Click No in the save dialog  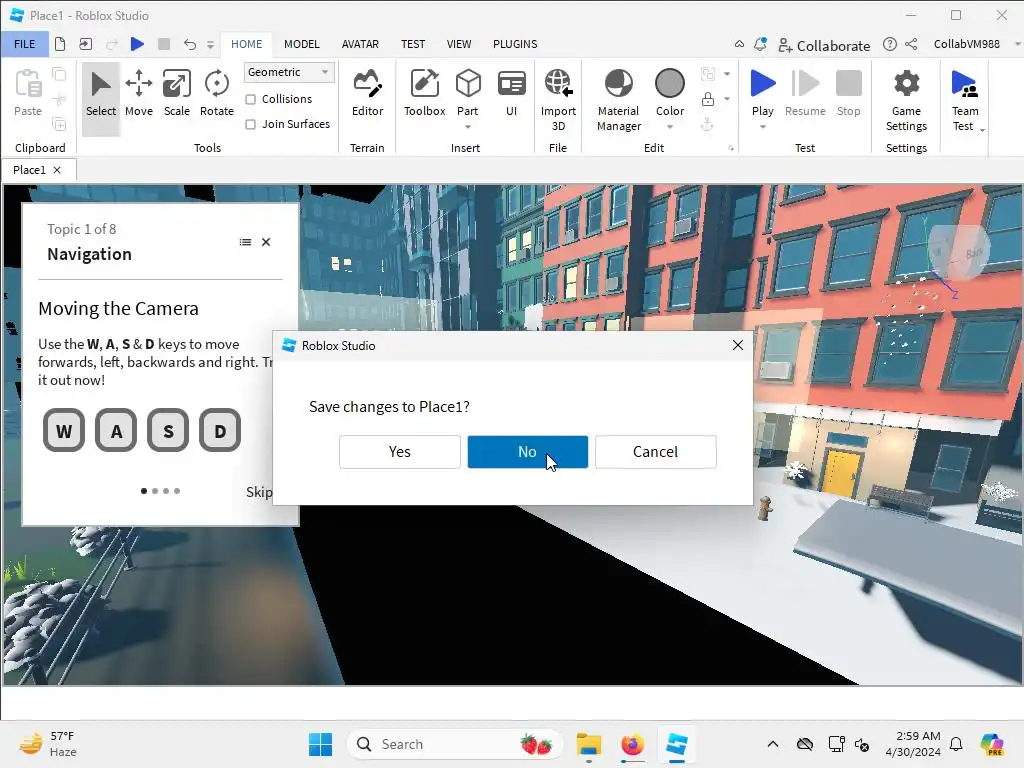(x=528, y=452)
